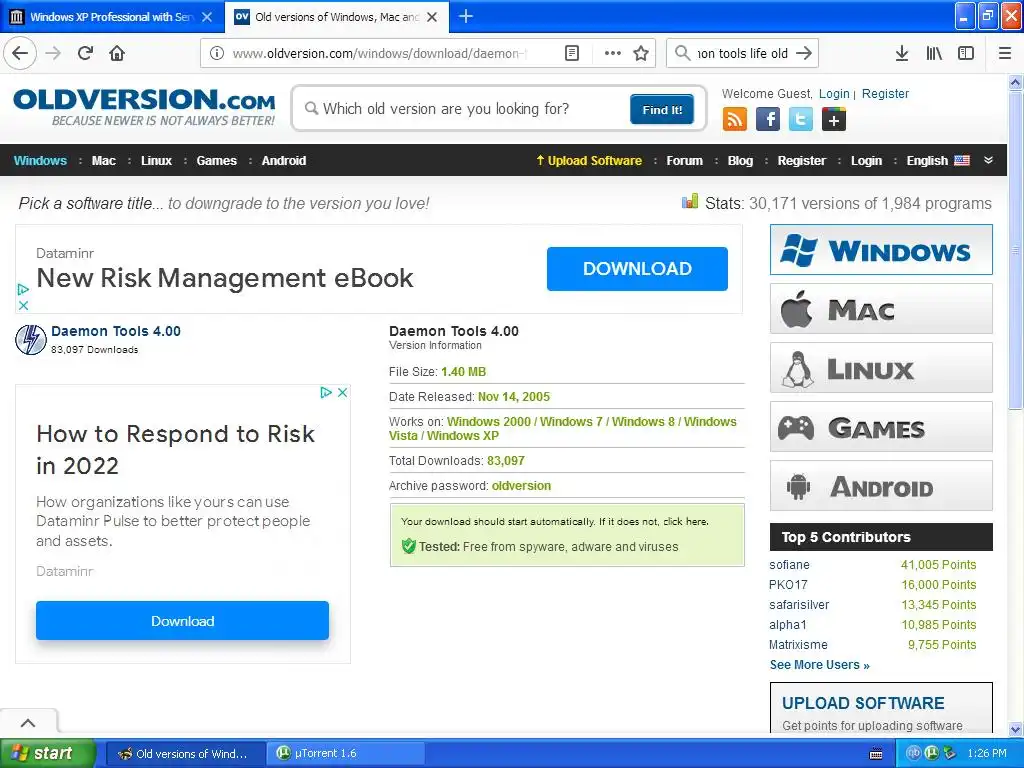Open the Facebook social icon
Viewport: 1024px width, 768px height.
pyautogui.click(x=768, y=120)
